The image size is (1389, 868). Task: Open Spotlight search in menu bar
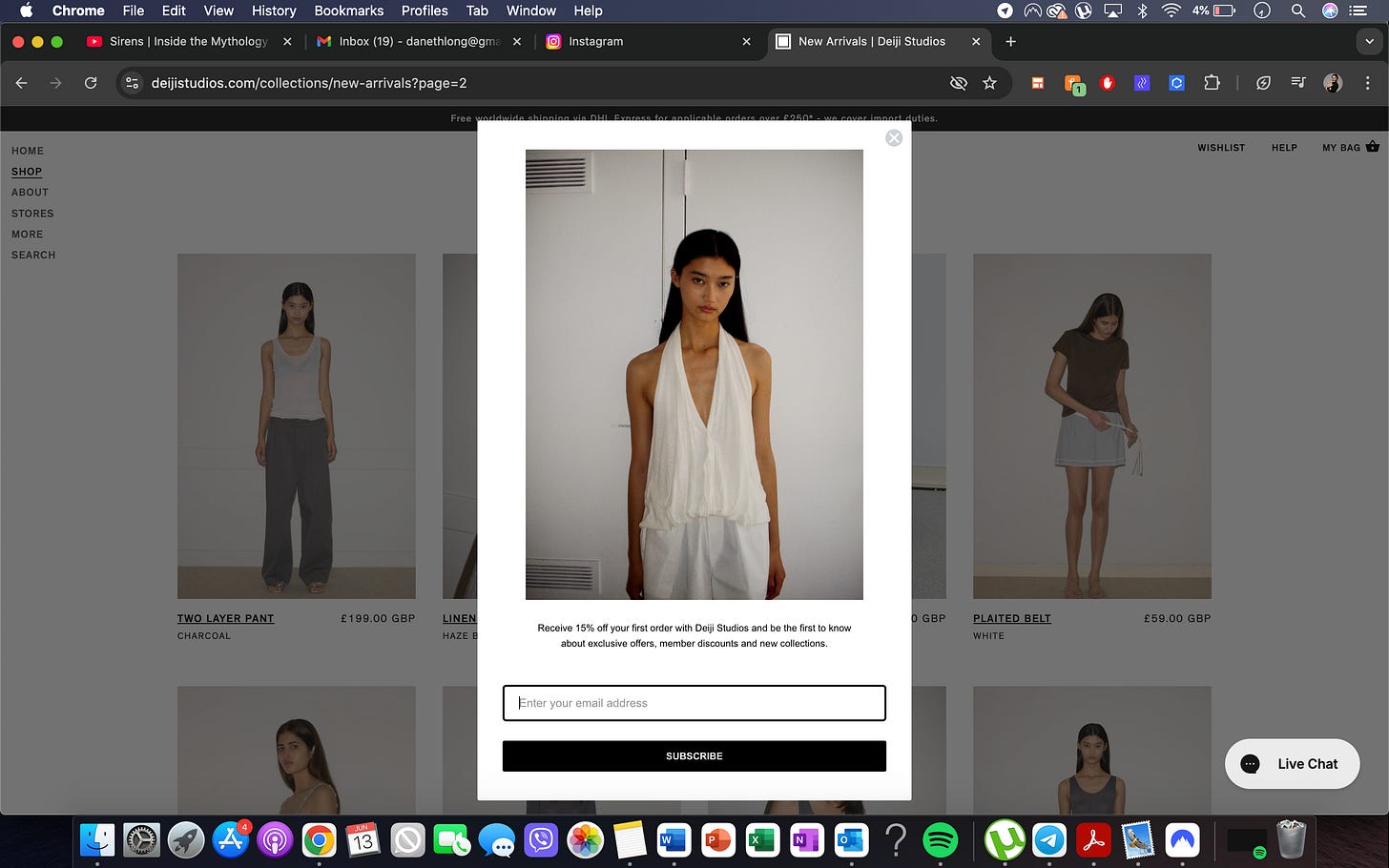[1297, 10]
